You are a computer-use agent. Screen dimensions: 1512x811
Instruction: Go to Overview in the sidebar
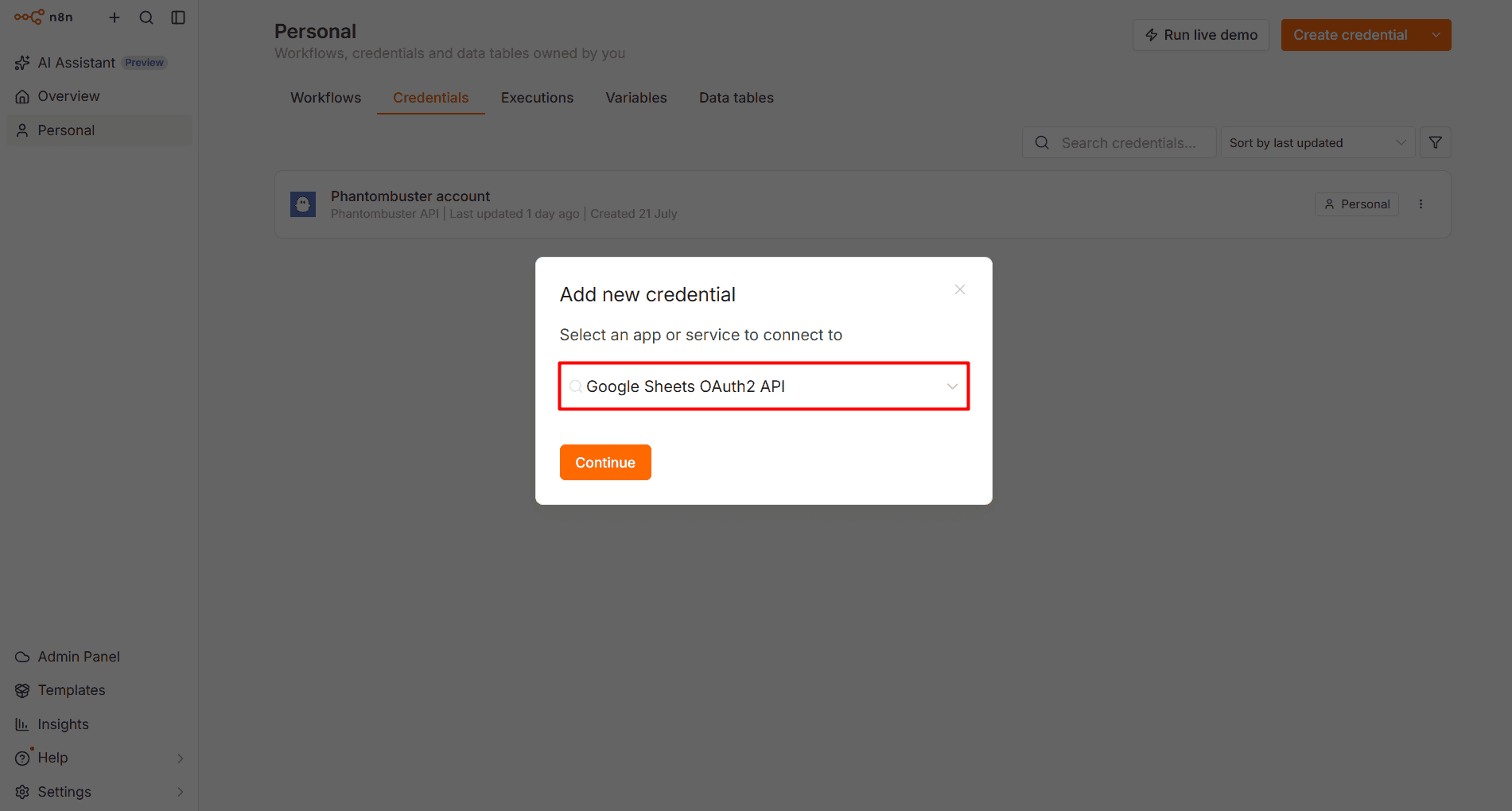(99, 96)
